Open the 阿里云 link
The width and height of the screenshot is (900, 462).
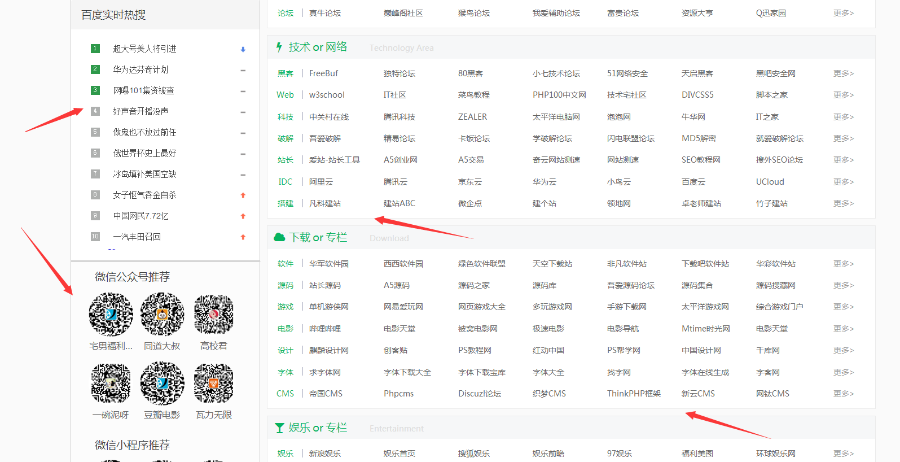click(x=321, y=182)
